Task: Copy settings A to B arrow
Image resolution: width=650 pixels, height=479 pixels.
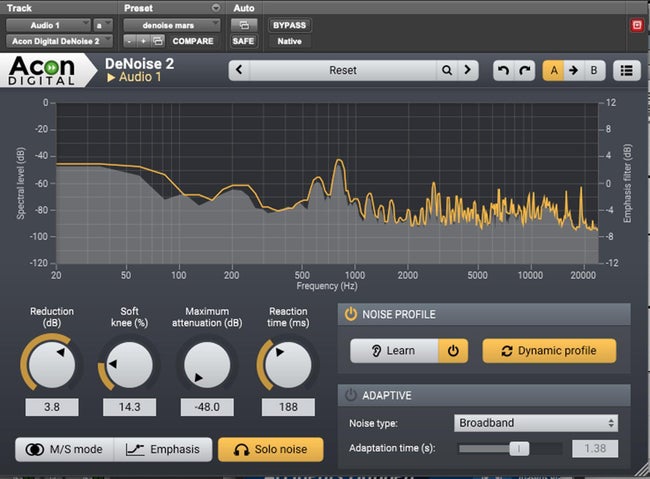Action: coord(573,71)
